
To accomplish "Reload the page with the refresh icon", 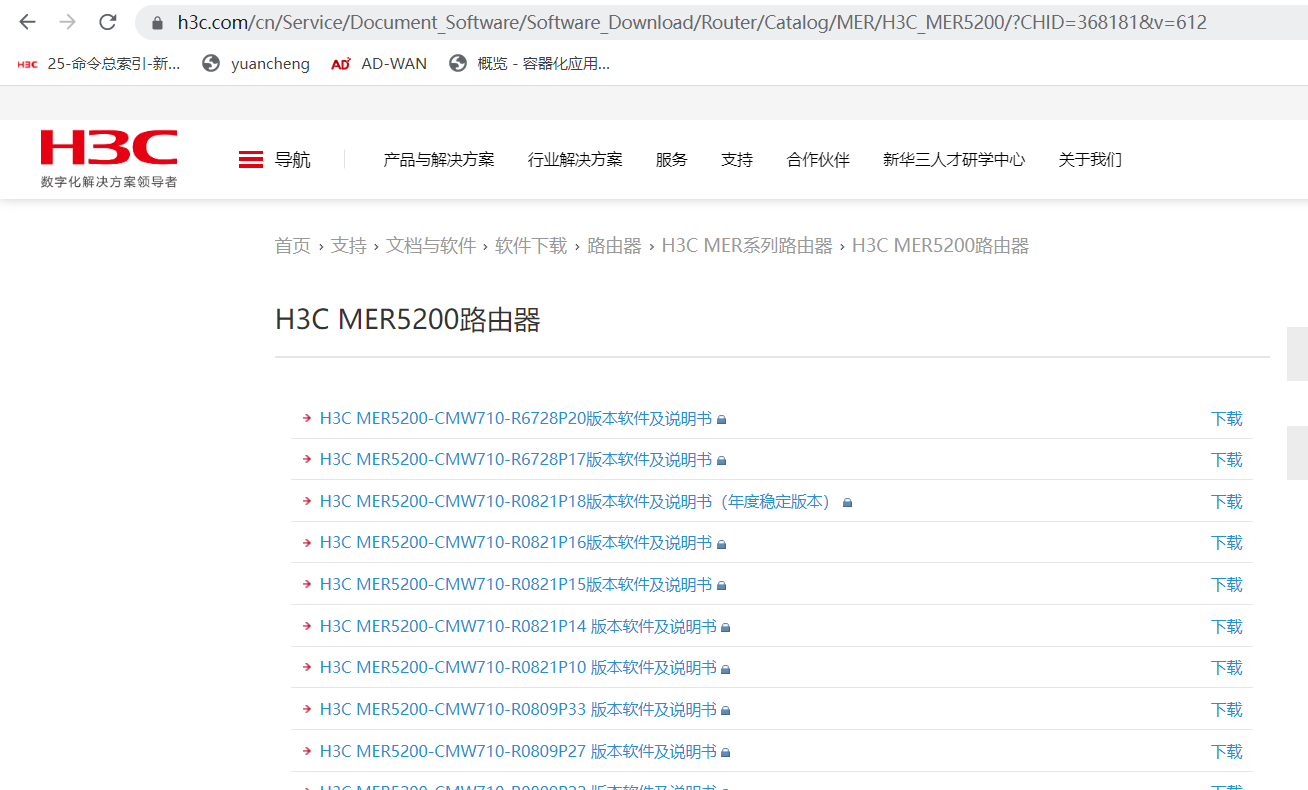I will tap(108, 22).
